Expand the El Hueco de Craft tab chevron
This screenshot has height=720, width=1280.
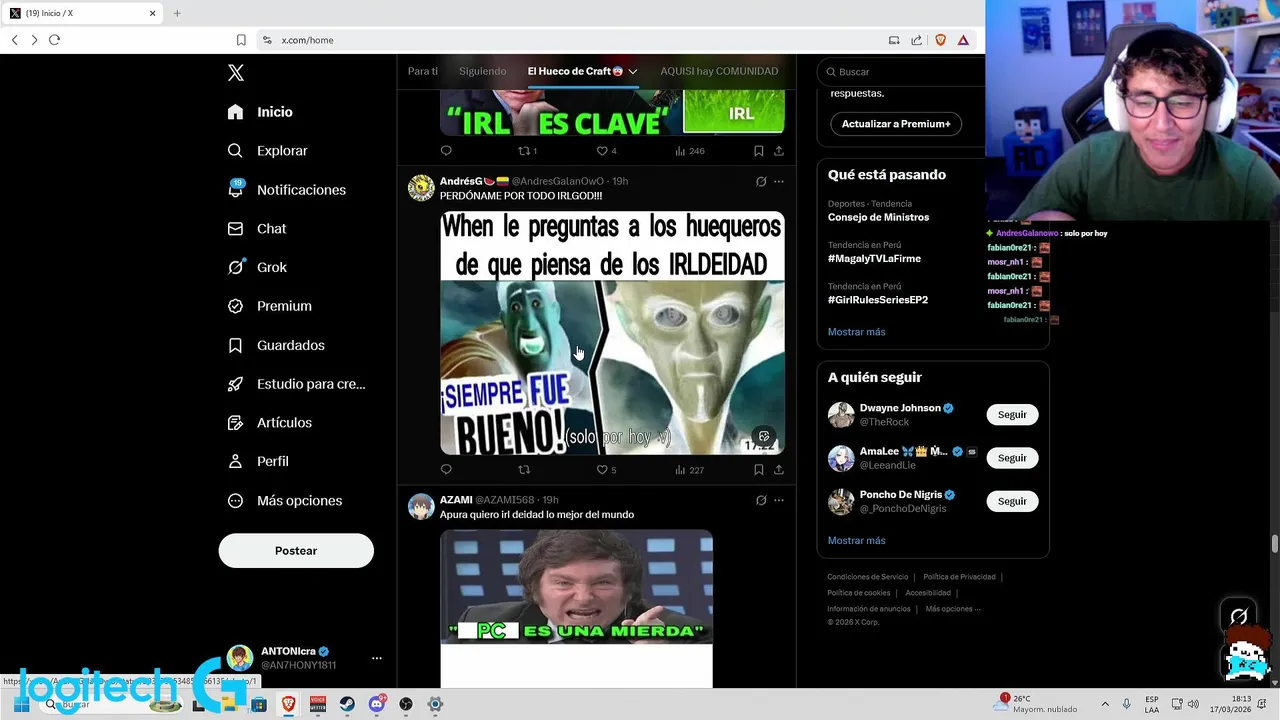(x=633, y=72)
